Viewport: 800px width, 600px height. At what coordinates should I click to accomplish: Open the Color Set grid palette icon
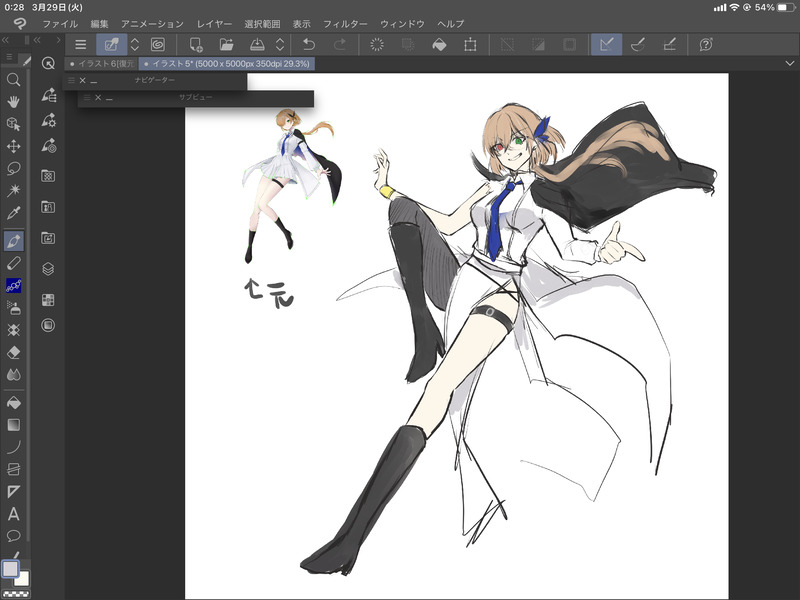pos(48,300)
